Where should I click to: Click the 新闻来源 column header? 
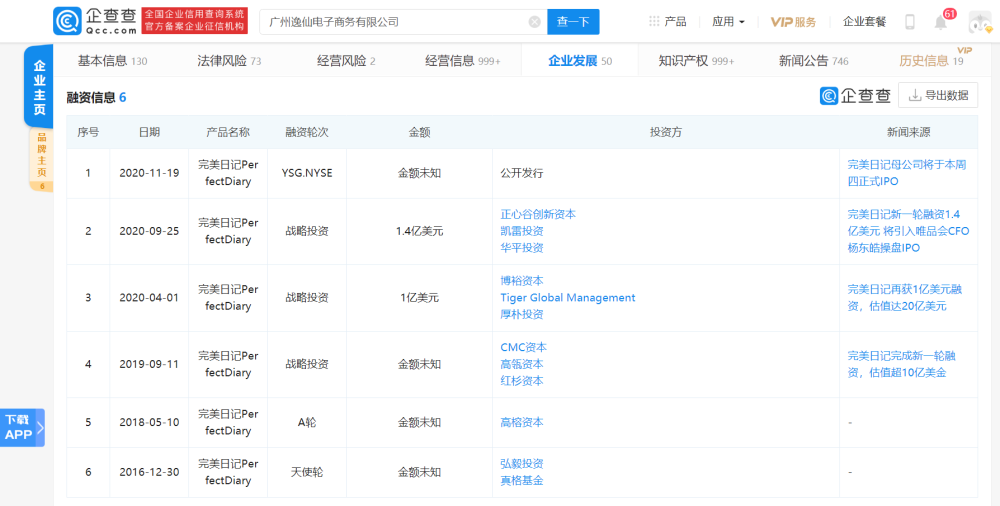click(908, 132)
